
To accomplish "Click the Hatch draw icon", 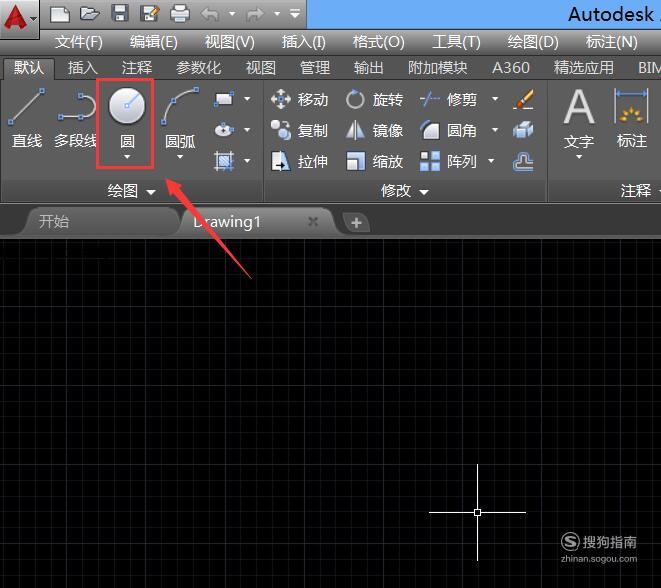I will (224, 161).
